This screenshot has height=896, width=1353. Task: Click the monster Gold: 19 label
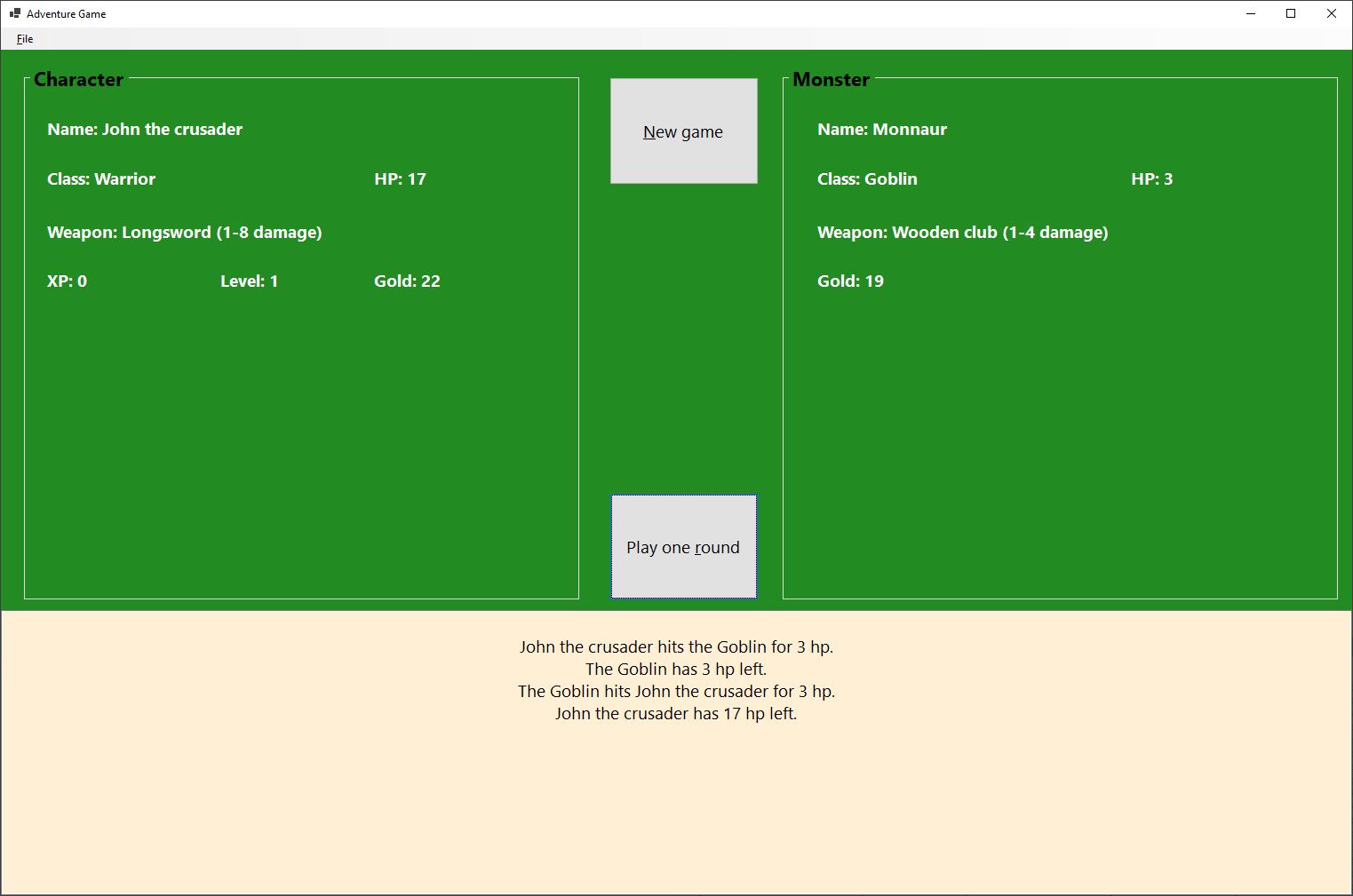tap(849, 281)
